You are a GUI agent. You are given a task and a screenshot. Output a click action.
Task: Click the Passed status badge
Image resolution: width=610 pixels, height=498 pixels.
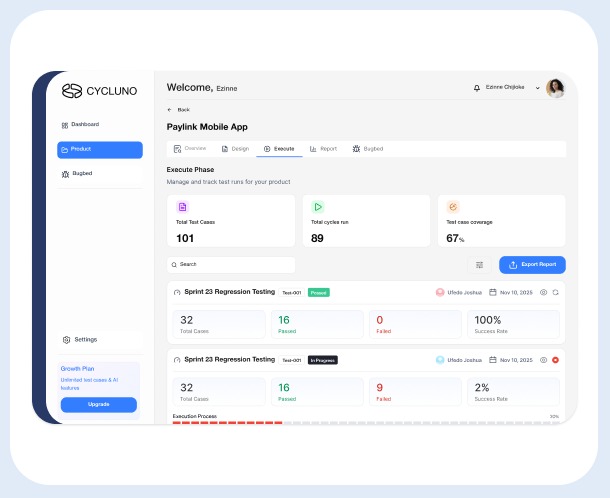coord(319,293)
